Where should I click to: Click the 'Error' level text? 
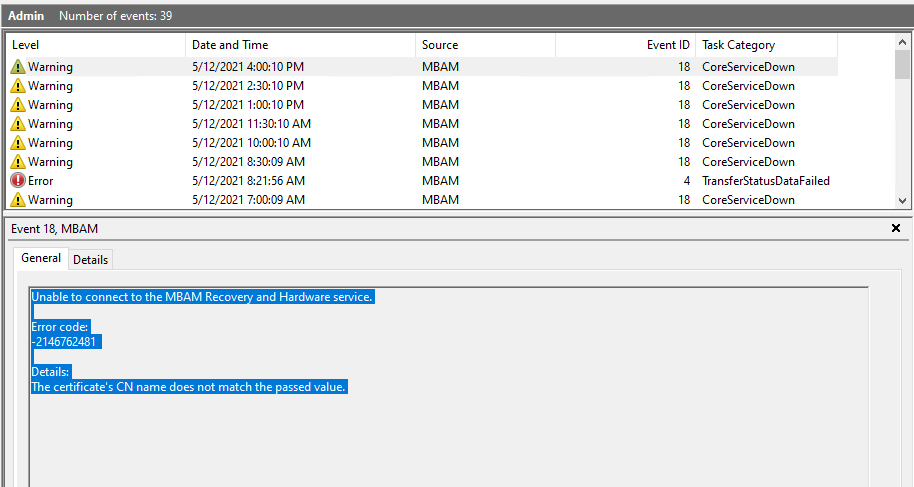[40, 181]
